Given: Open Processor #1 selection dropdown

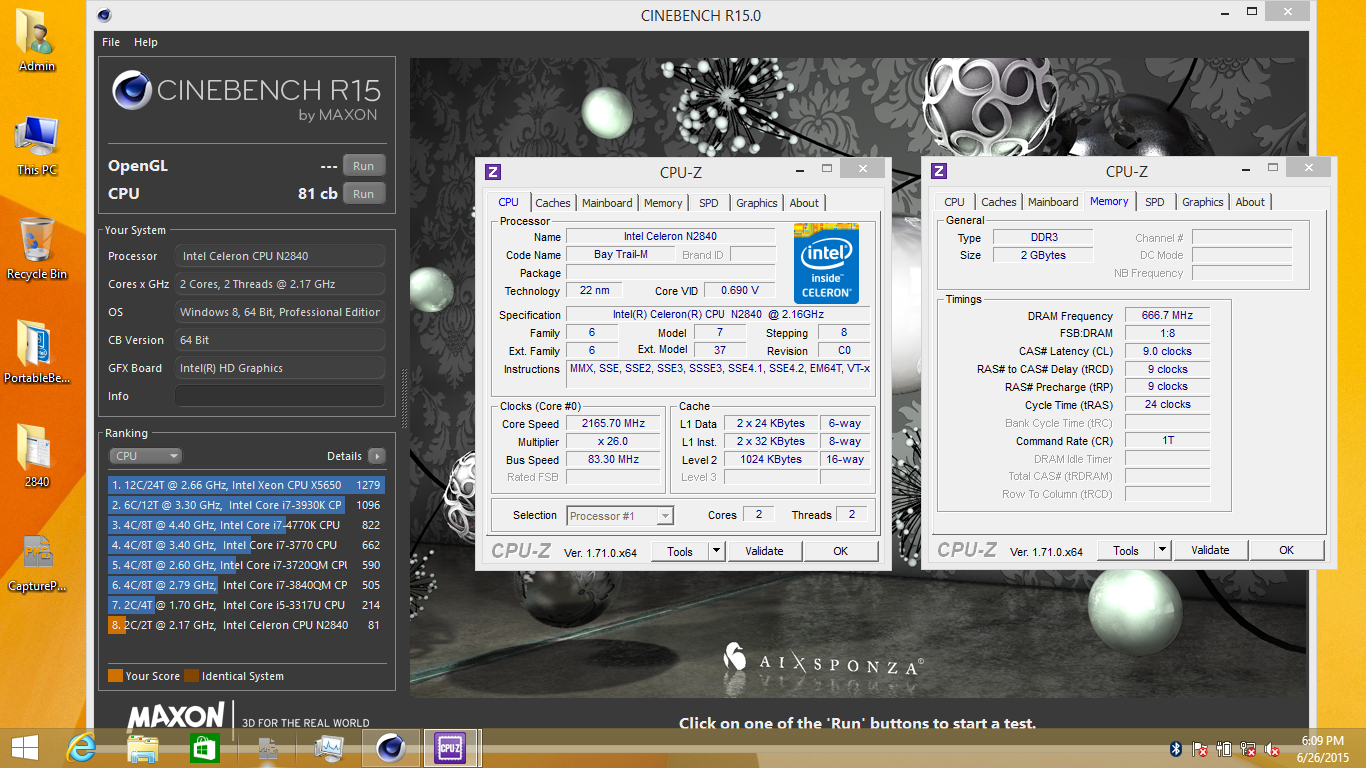Looking at the screenshot, I should coord(620,516).
